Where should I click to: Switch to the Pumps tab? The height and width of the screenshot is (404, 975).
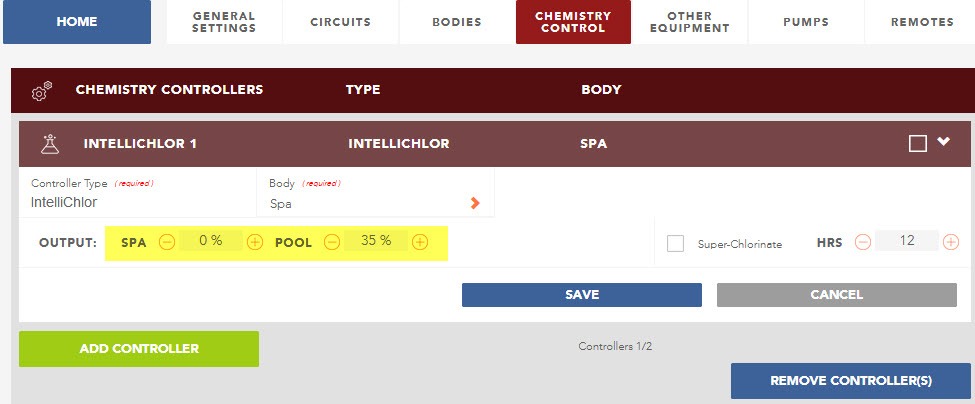(x=806, y=22)
